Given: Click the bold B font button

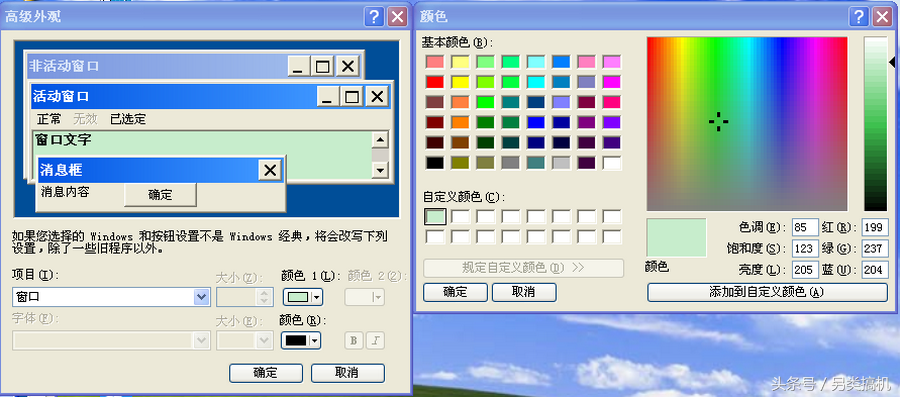Looking at the screenshot, I should click(354, 340).
